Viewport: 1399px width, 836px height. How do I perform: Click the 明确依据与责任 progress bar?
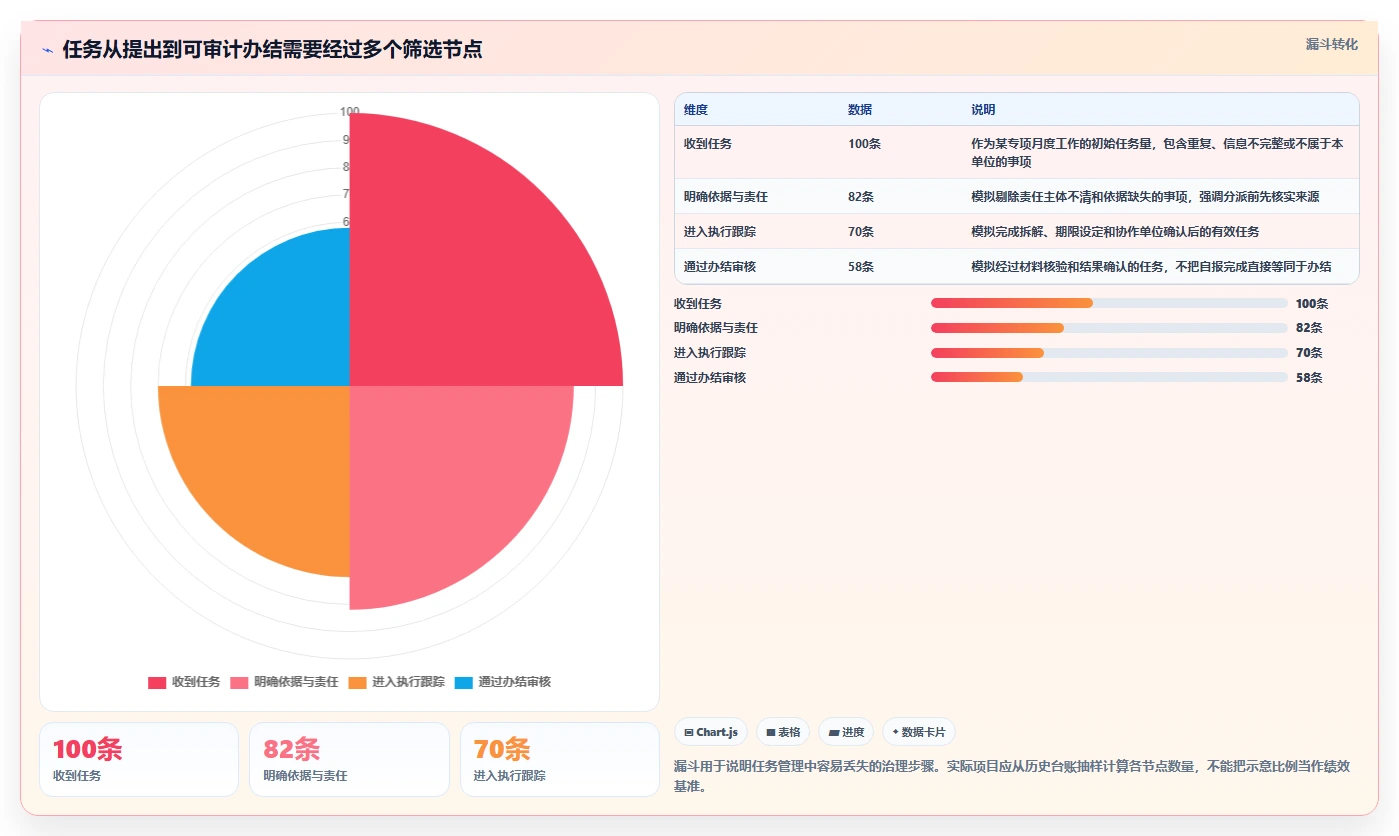coord(1109,328)
